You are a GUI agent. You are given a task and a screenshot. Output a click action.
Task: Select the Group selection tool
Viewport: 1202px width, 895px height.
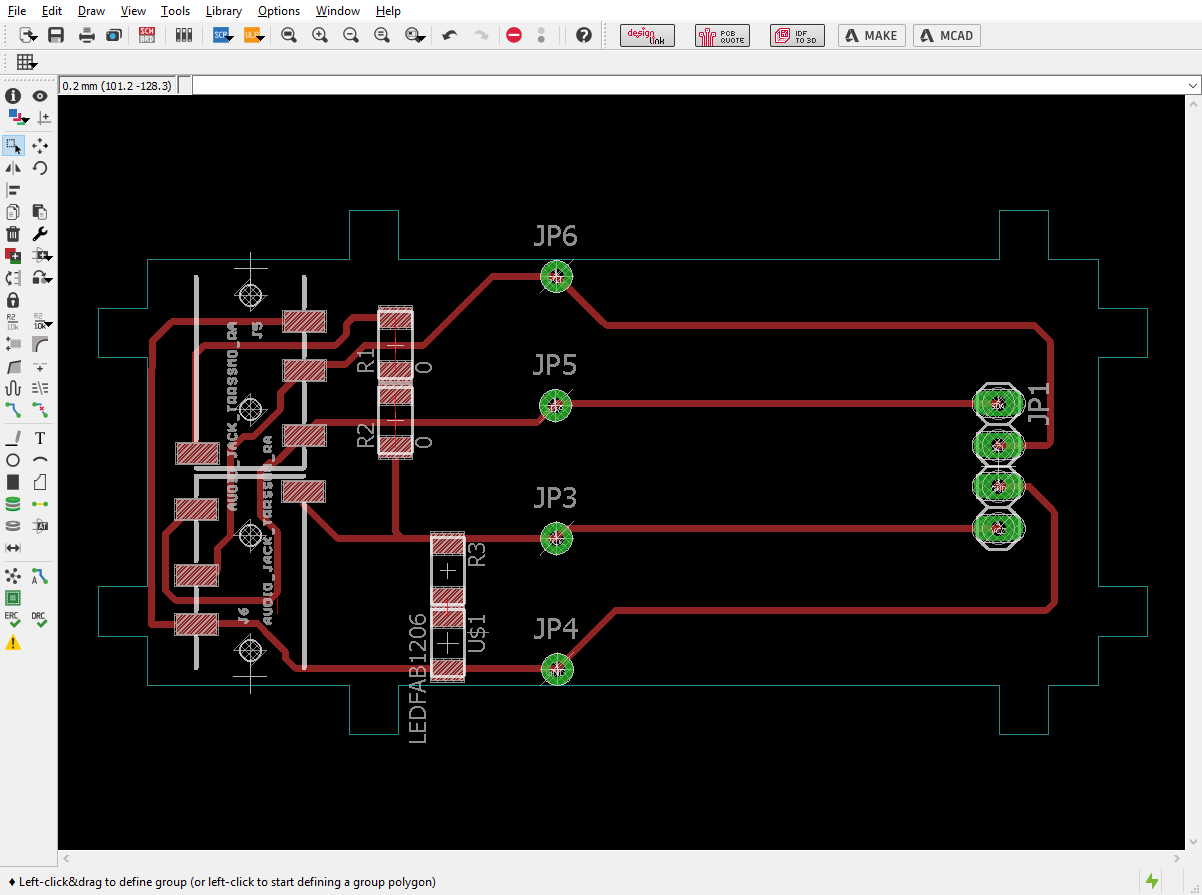(13, 146)
